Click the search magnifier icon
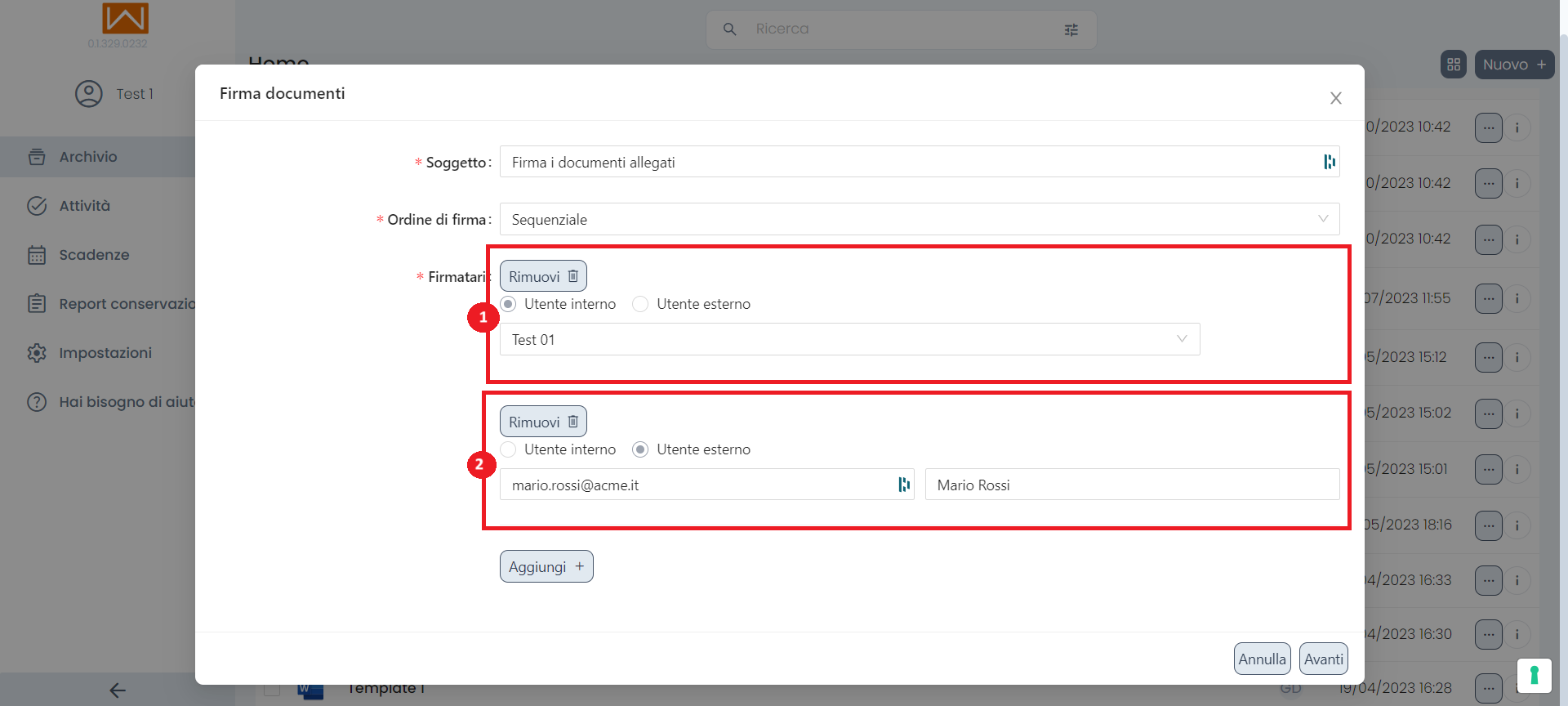 (730, 29)
